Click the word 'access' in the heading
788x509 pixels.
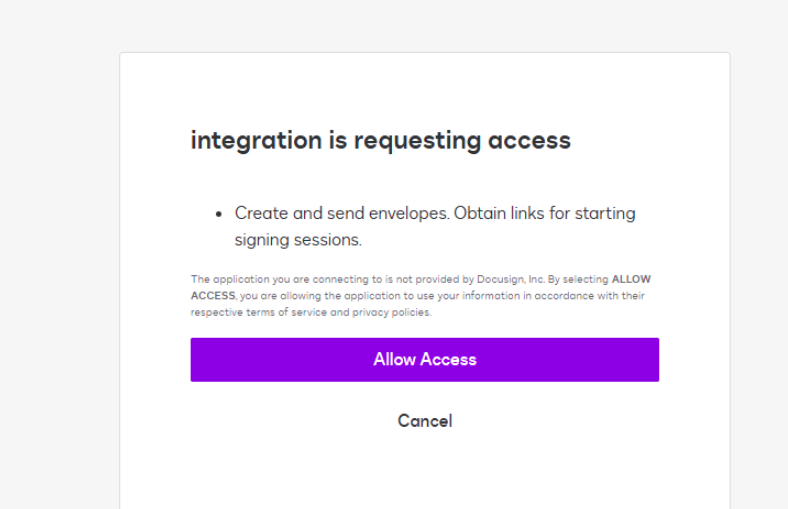click(x=529, y=141)
